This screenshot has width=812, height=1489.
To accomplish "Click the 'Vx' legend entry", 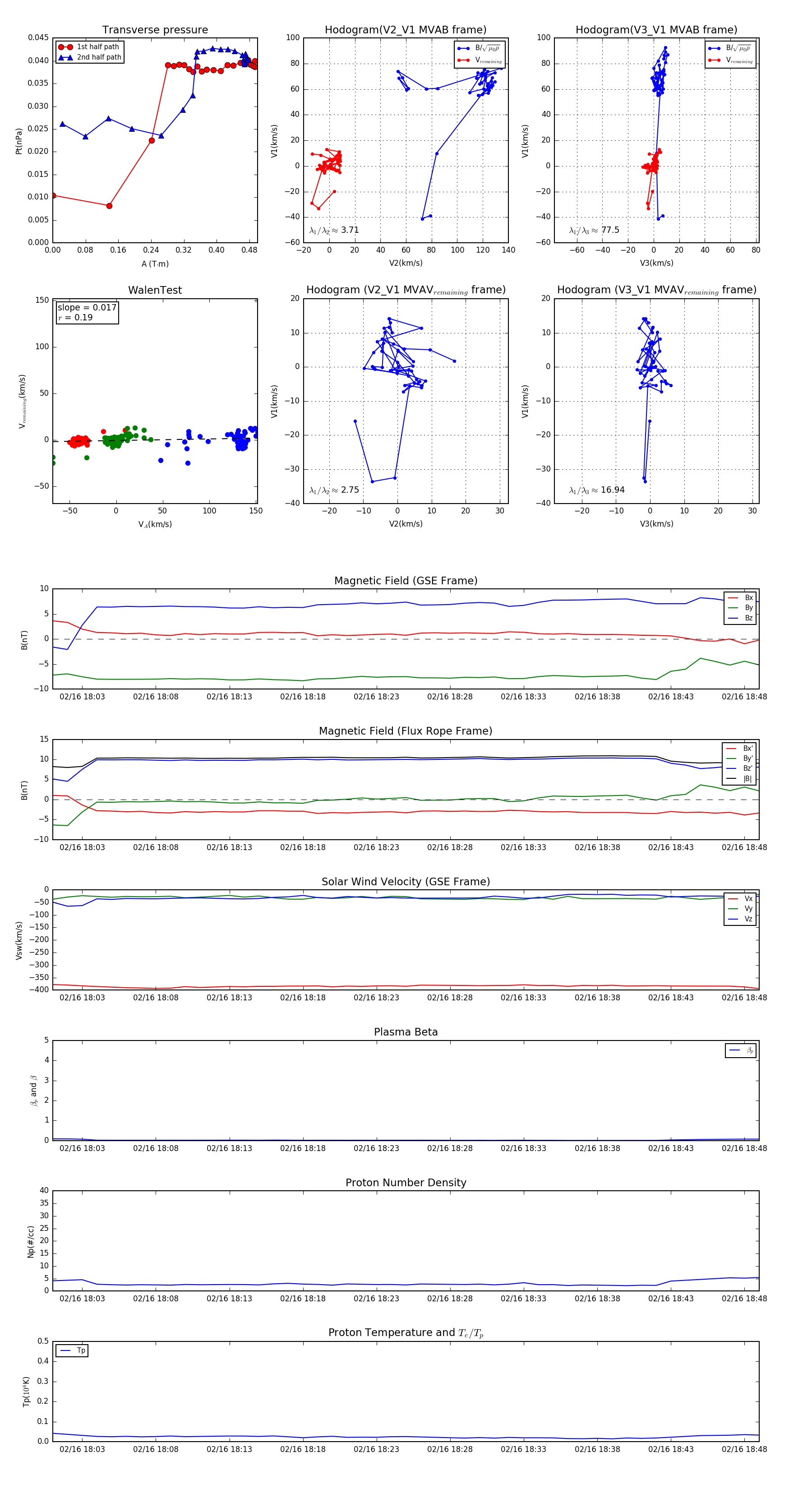I will [x=741, y=899].
